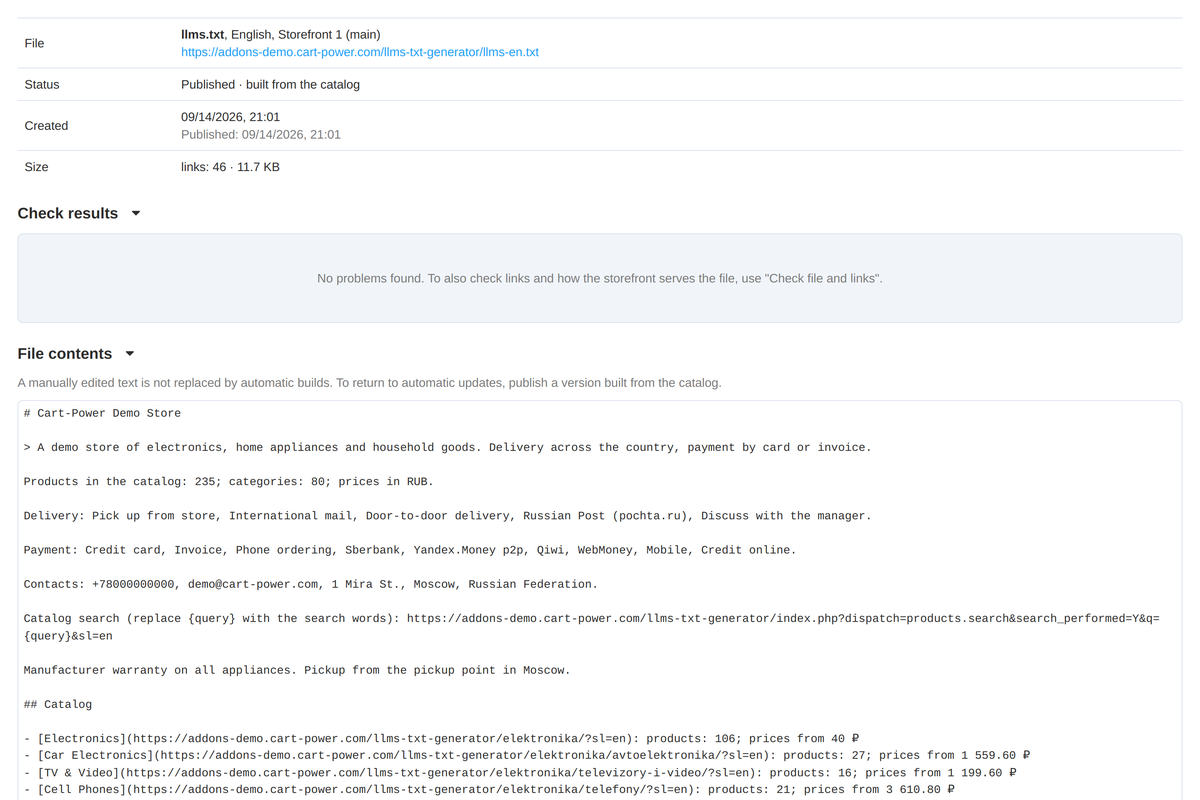Click the 'Catalog search' URL line

[592, 627]
